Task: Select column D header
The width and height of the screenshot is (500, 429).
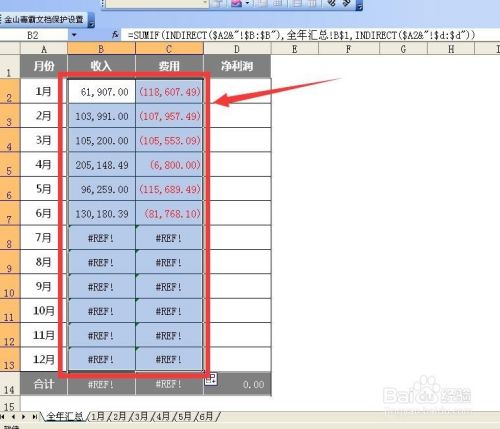Action: pyautogui.click(x=237, y=49)
